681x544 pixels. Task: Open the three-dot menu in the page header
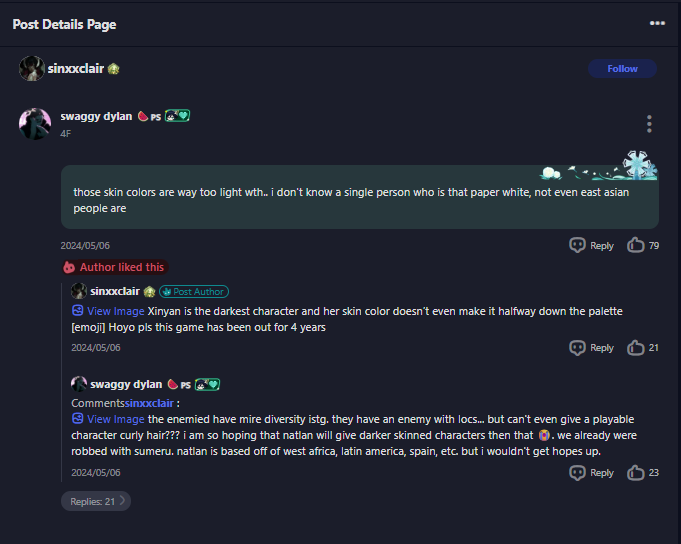pos(657,23)
